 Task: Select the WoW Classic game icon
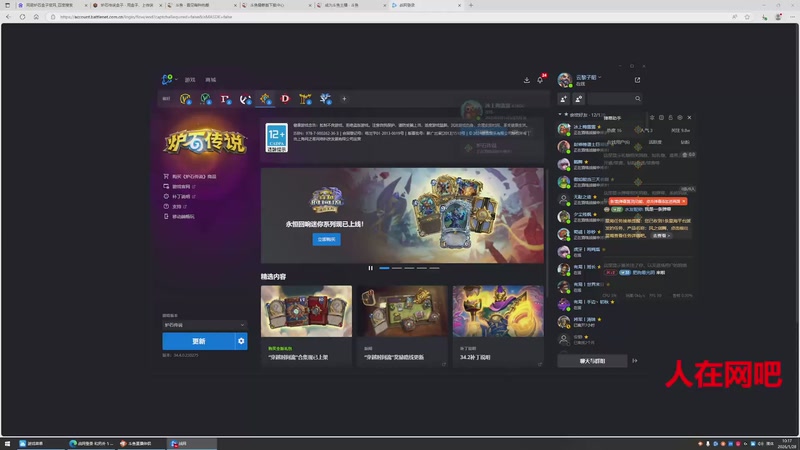tap(205, 99)
